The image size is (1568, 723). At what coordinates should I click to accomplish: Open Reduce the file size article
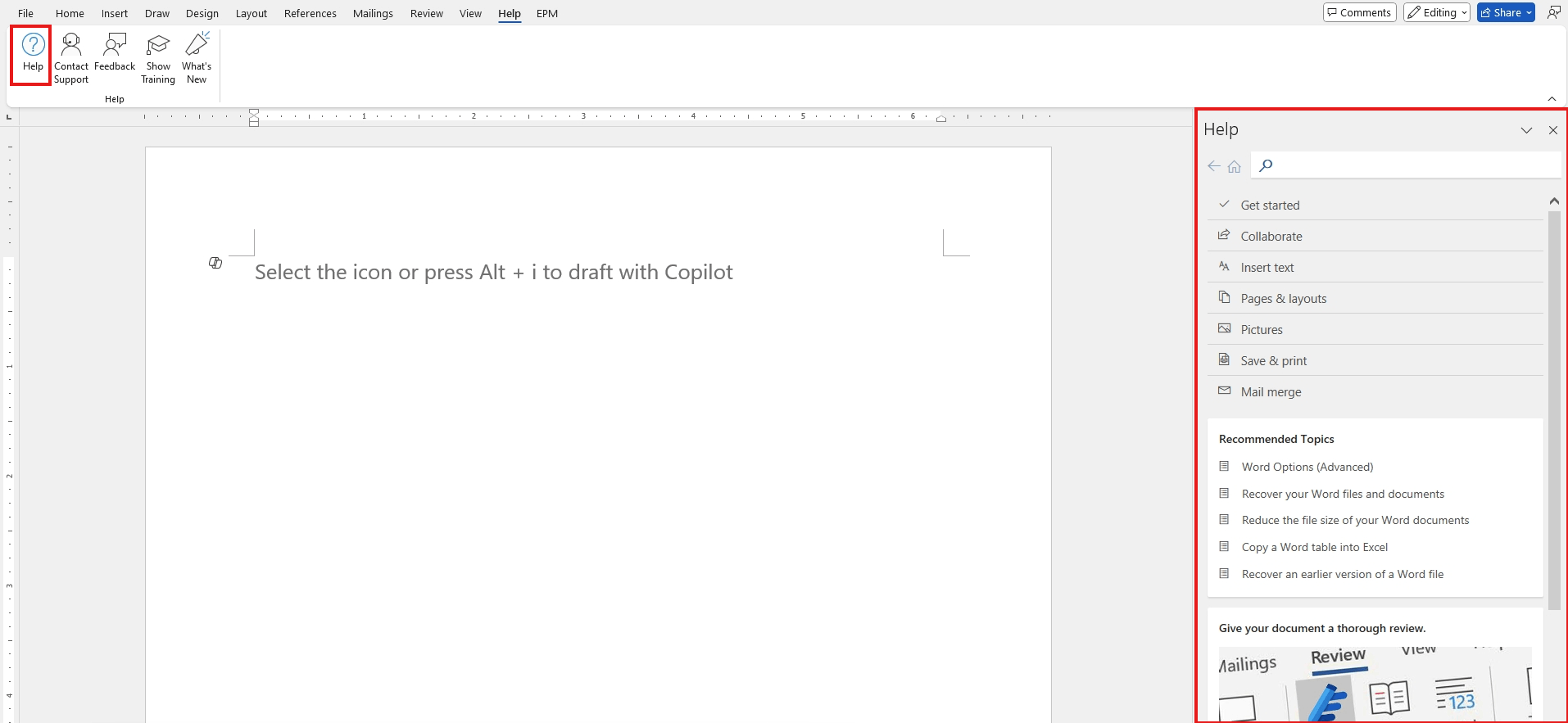[1355, 520]
